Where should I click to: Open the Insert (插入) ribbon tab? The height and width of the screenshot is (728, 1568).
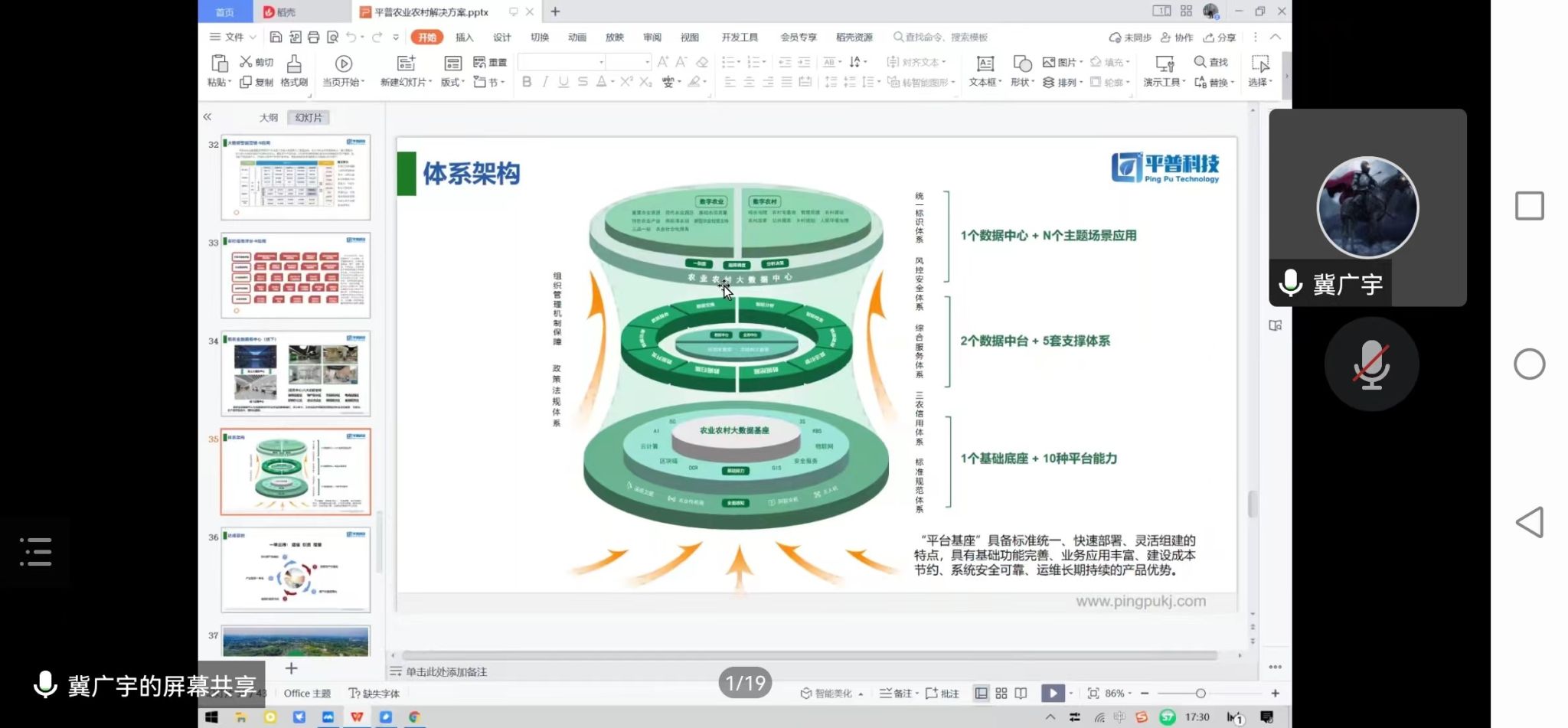click(x=464, y=37)
